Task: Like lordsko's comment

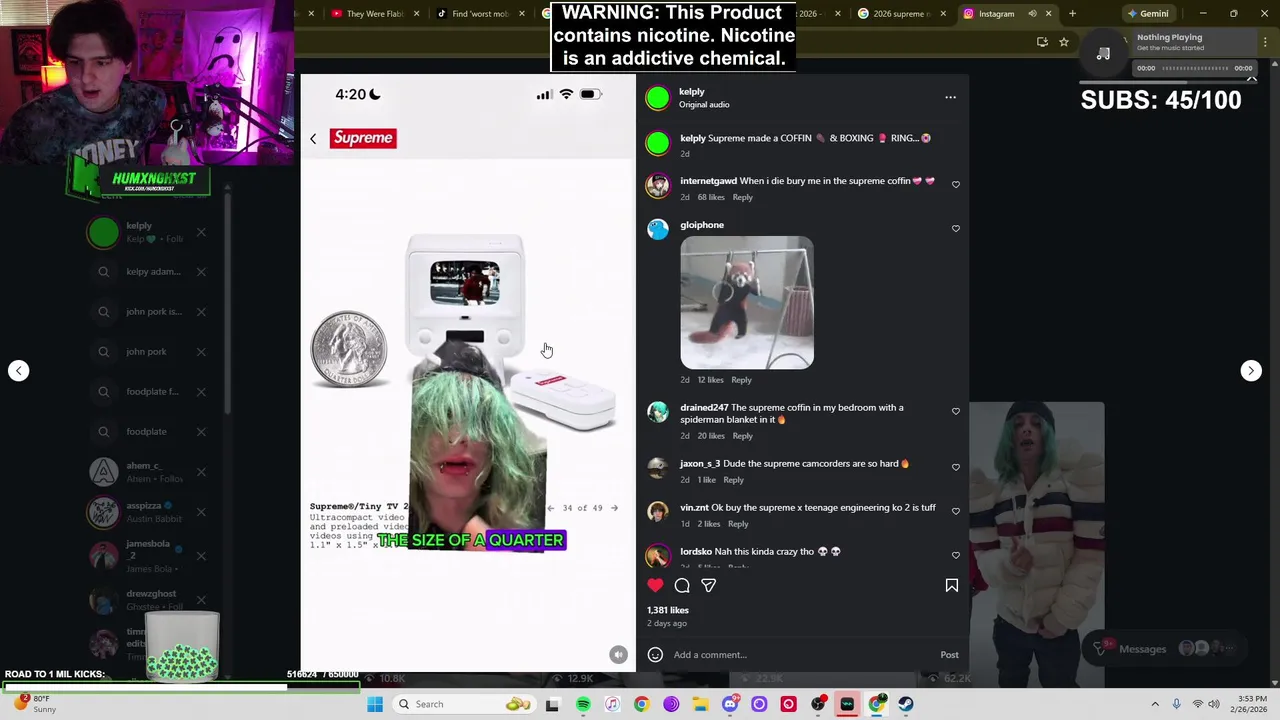Action: tap(956, 556)
